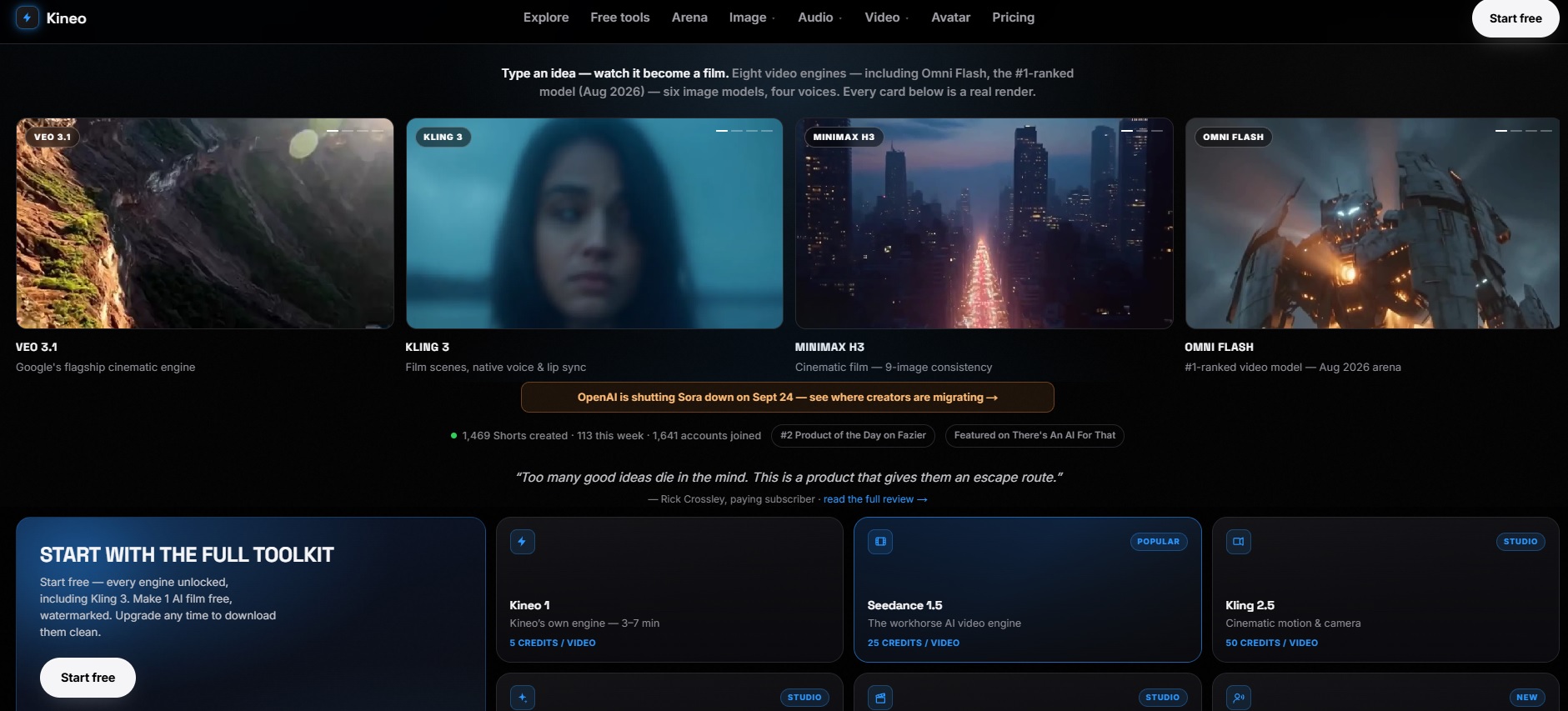Click Start free in full toolkit panel
The width and height of the screenshot is (1568, 711).
88,678
